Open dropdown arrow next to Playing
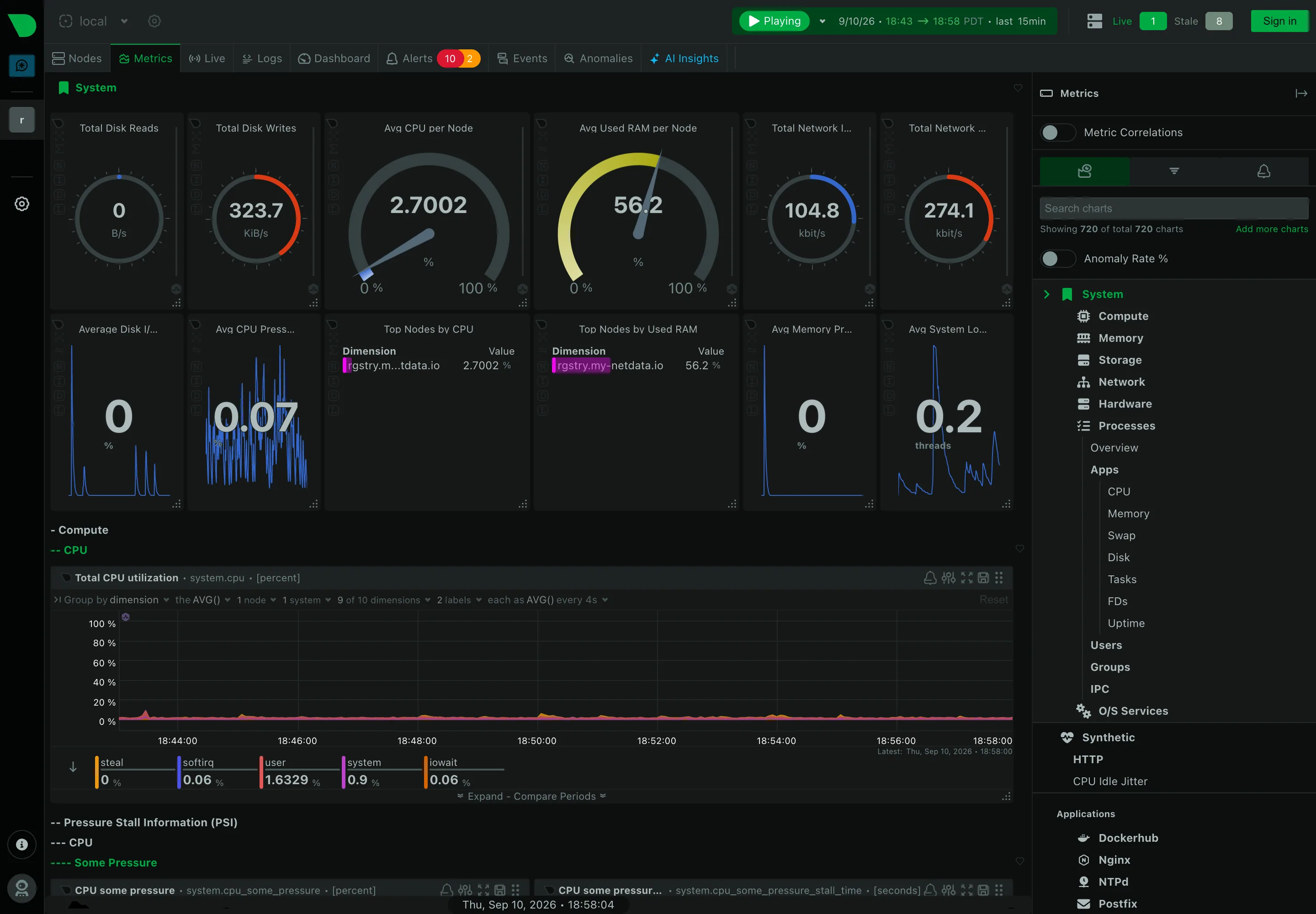 tap(822, 21)
